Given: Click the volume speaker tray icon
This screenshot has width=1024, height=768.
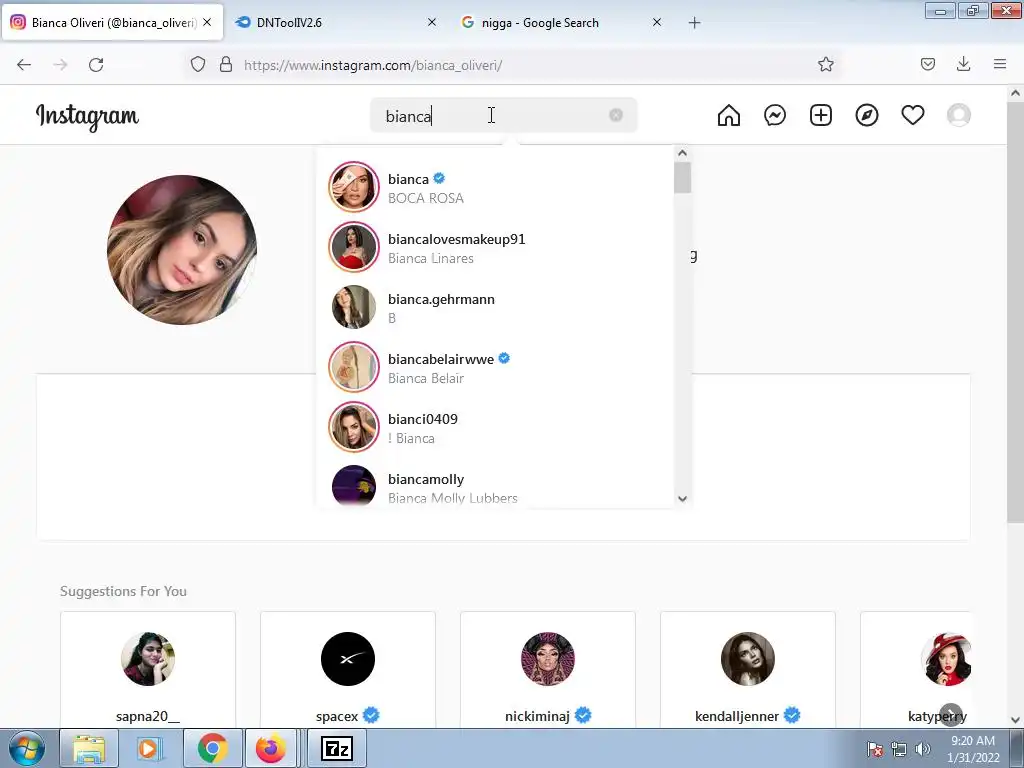Looking at the screenshot, I should coord(923,749).
